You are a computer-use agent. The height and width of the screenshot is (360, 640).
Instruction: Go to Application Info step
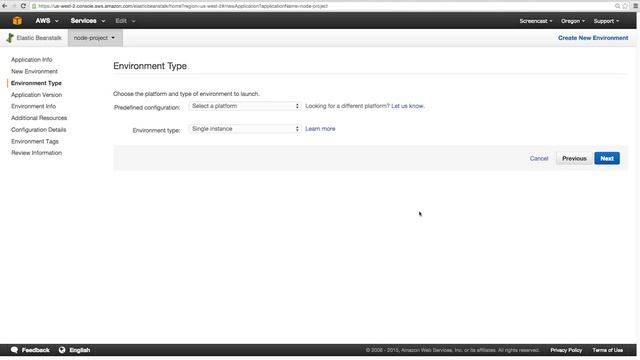point(31,60)
